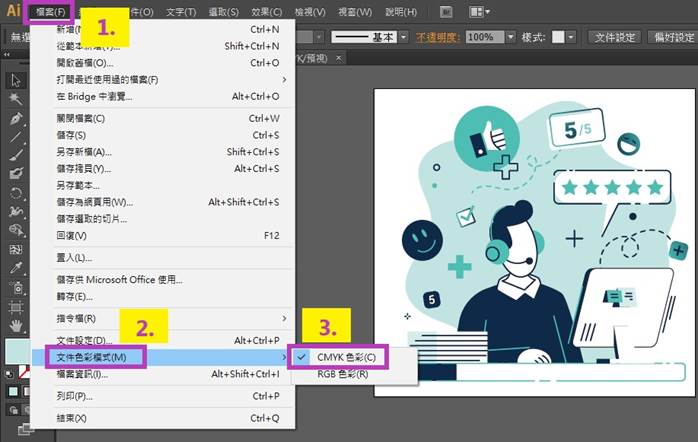The image size is (698, 442).
Task: Choose 關閉檔案(C) from the menu
Action: point(162,118)
